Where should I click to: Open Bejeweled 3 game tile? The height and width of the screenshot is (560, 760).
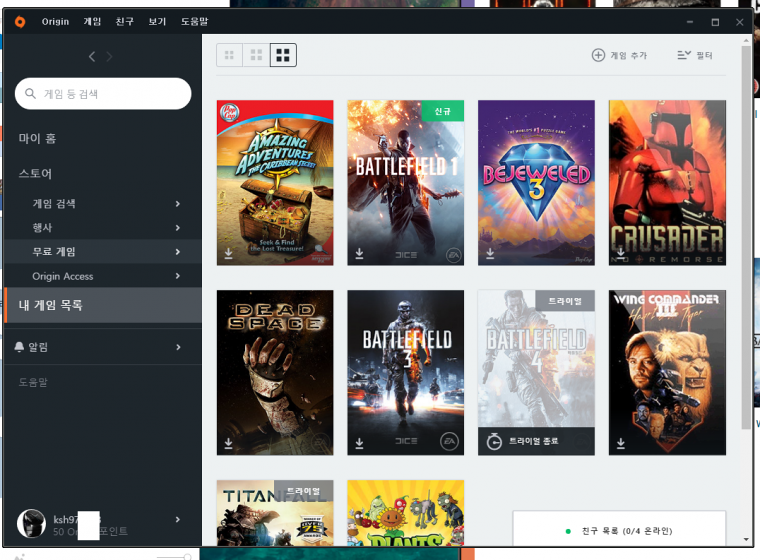coord(536,183)
